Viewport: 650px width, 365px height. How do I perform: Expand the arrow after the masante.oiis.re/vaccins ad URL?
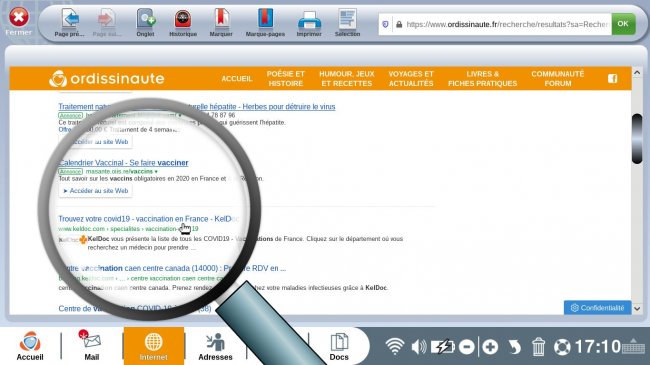click(156, 171)
